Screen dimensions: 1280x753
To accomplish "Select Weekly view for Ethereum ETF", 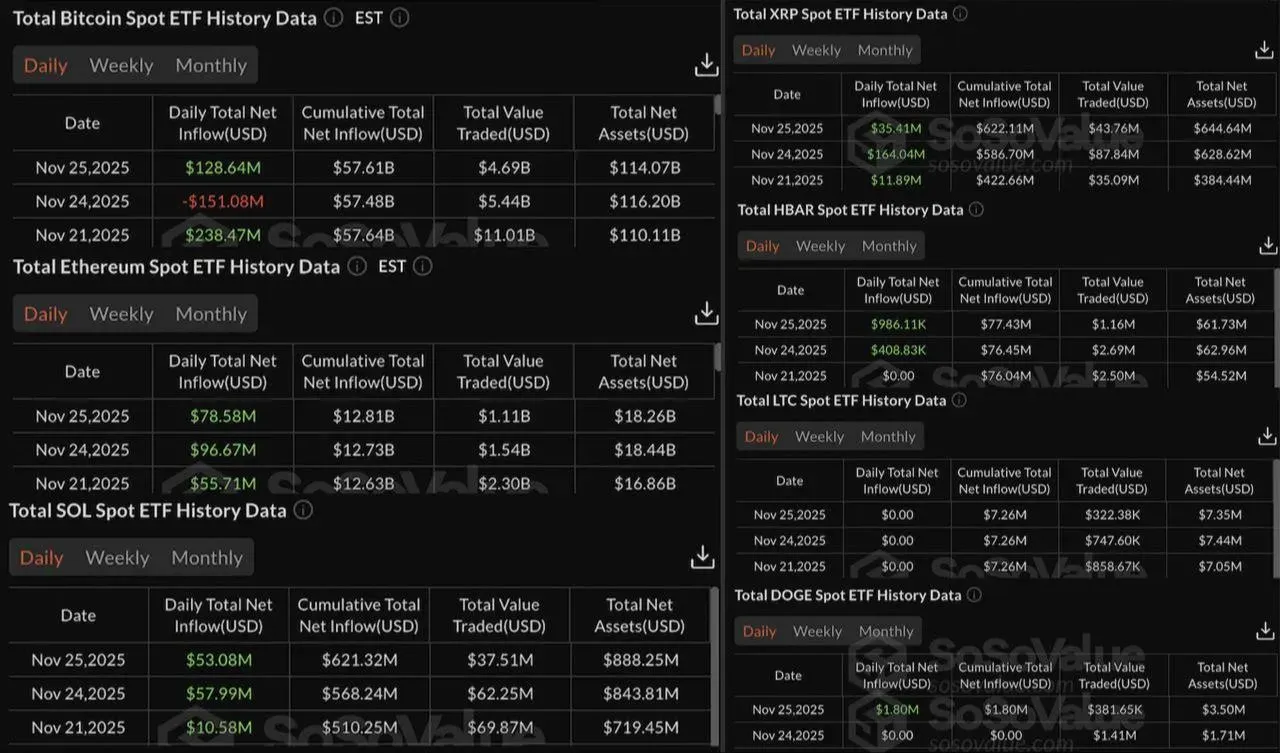I will pos(121,313).
